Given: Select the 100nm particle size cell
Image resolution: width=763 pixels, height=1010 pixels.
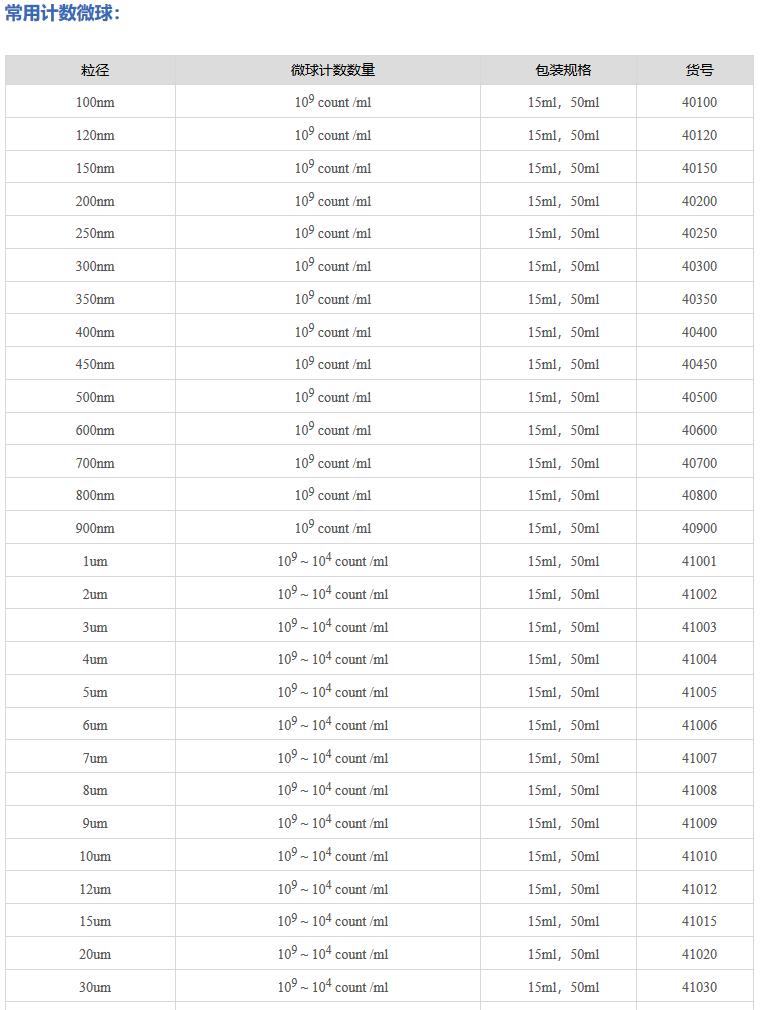Looking at the screenshot, I should (x=95, y=102).
